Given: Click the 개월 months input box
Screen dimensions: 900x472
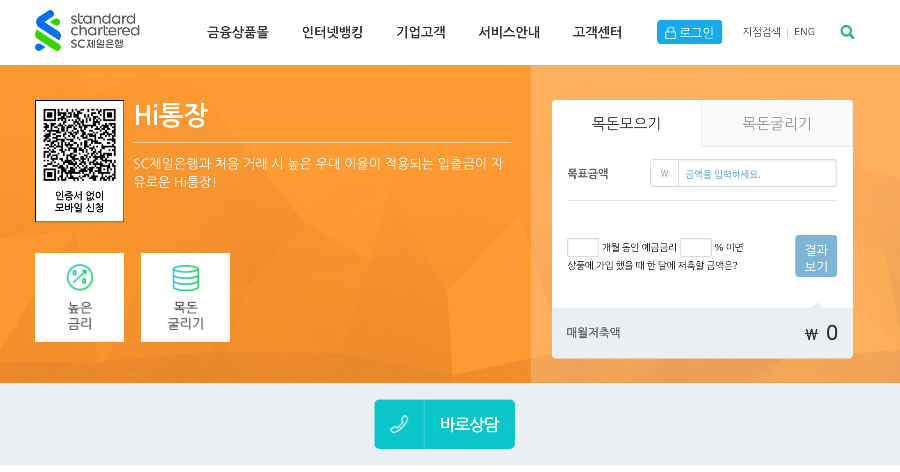Looking at the screenshot, I should click(x=583, y=247).
